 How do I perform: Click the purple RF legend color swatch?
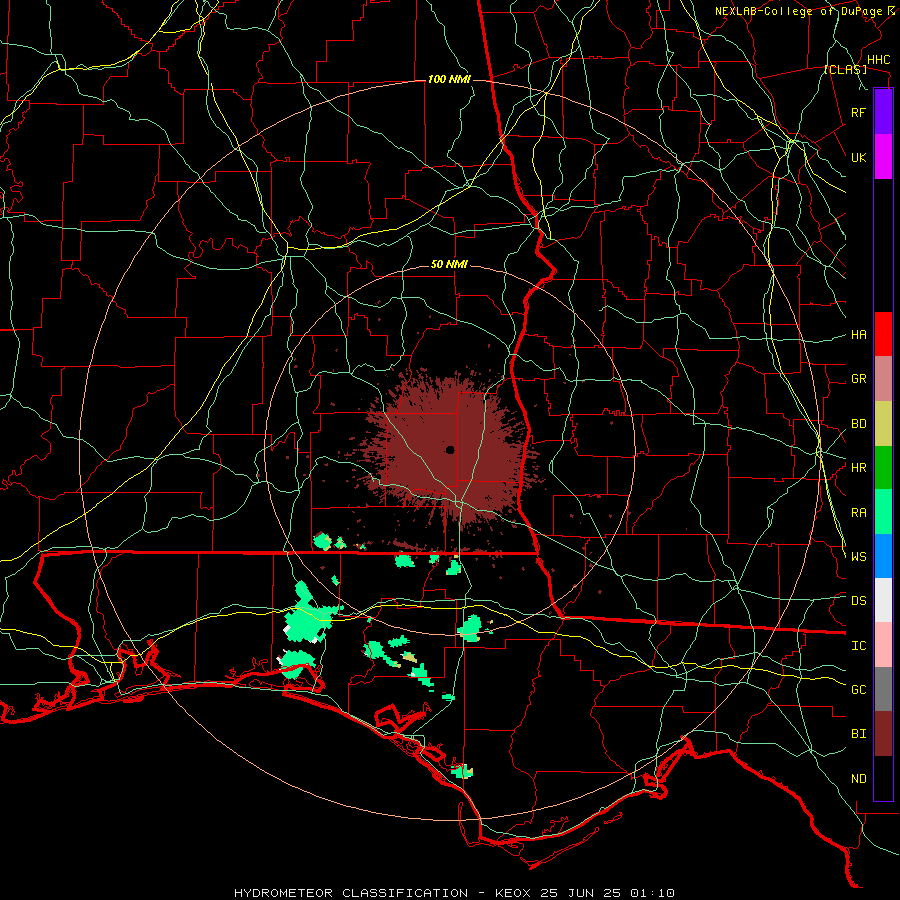pos(883,112)
